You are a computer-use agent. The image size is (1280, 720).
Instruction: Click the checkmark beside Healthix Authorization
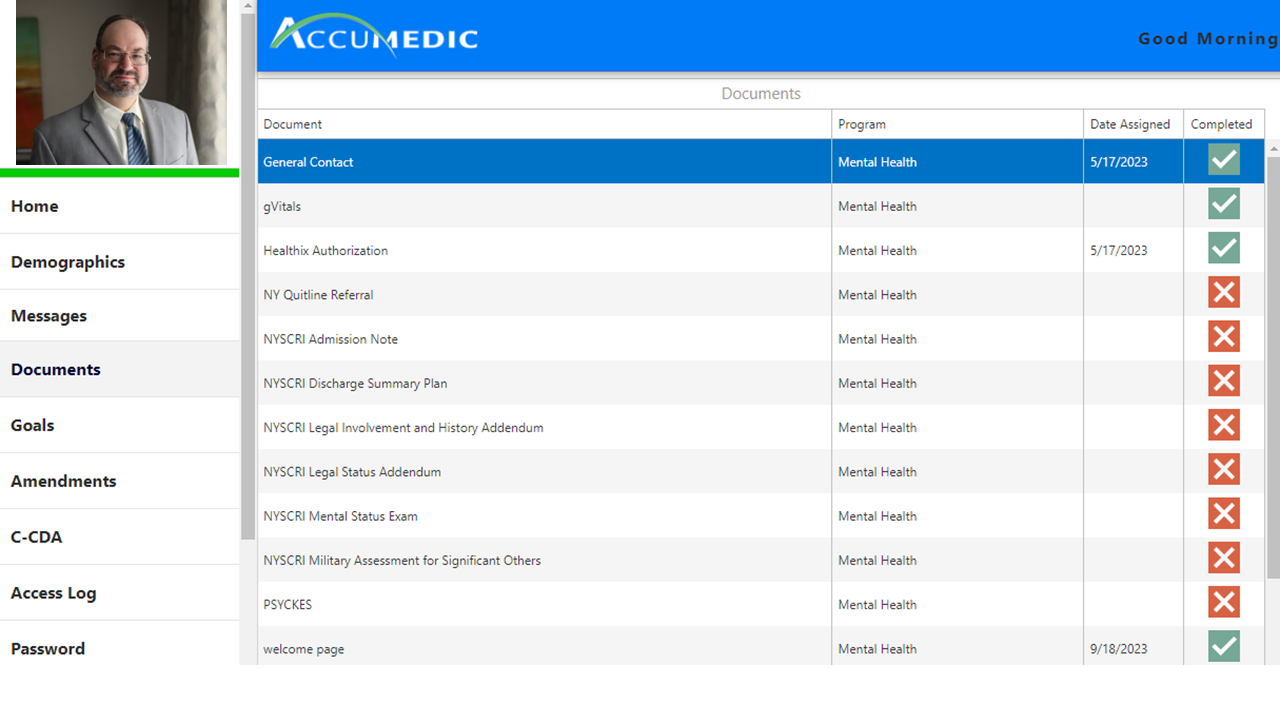1223,247
